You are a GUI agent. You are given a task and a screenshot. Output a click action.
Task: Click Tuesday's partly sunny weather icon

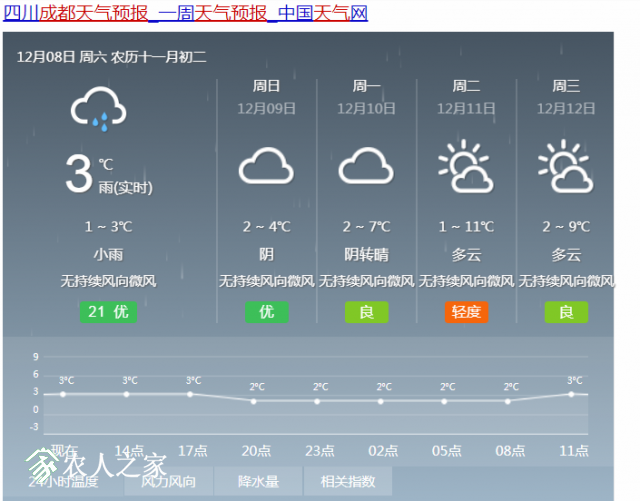[466, 166]
